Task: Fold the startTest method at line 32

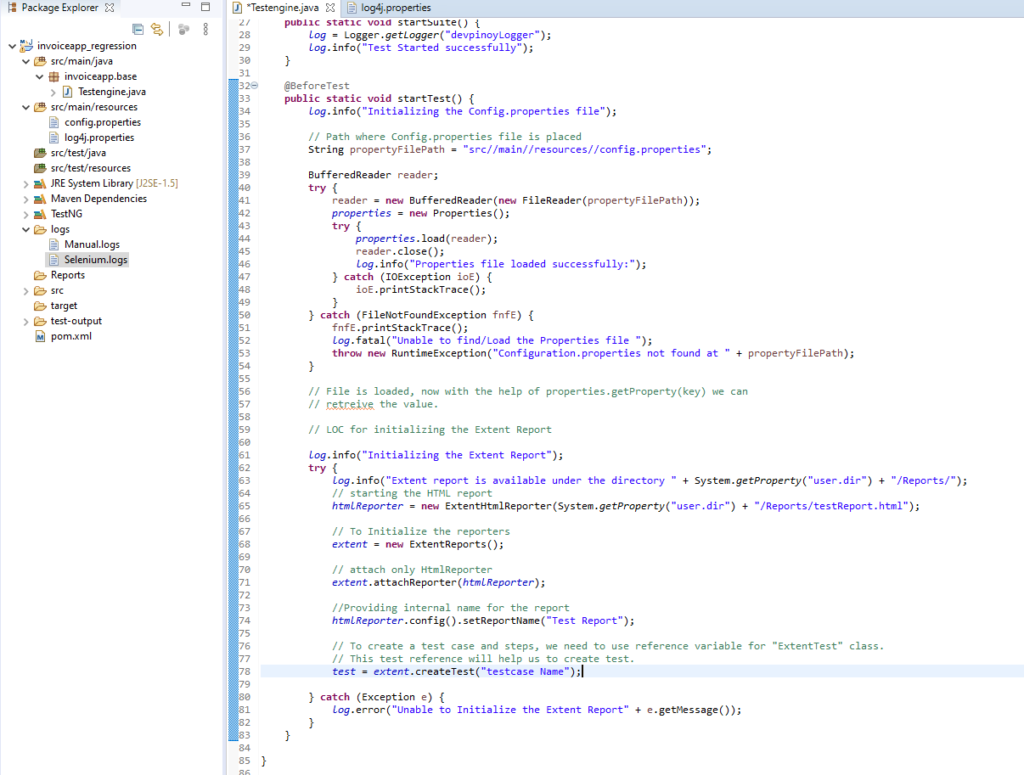Action: tap(255, 86)
